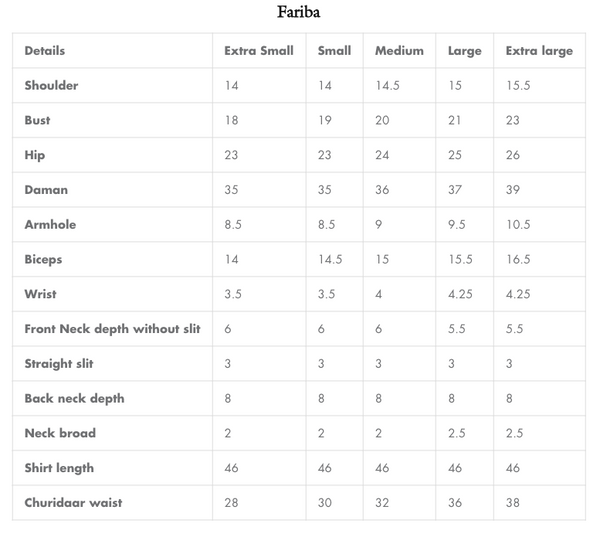Click the Daman row label
This screenshot has width=600, height=544.
(46, 190)
